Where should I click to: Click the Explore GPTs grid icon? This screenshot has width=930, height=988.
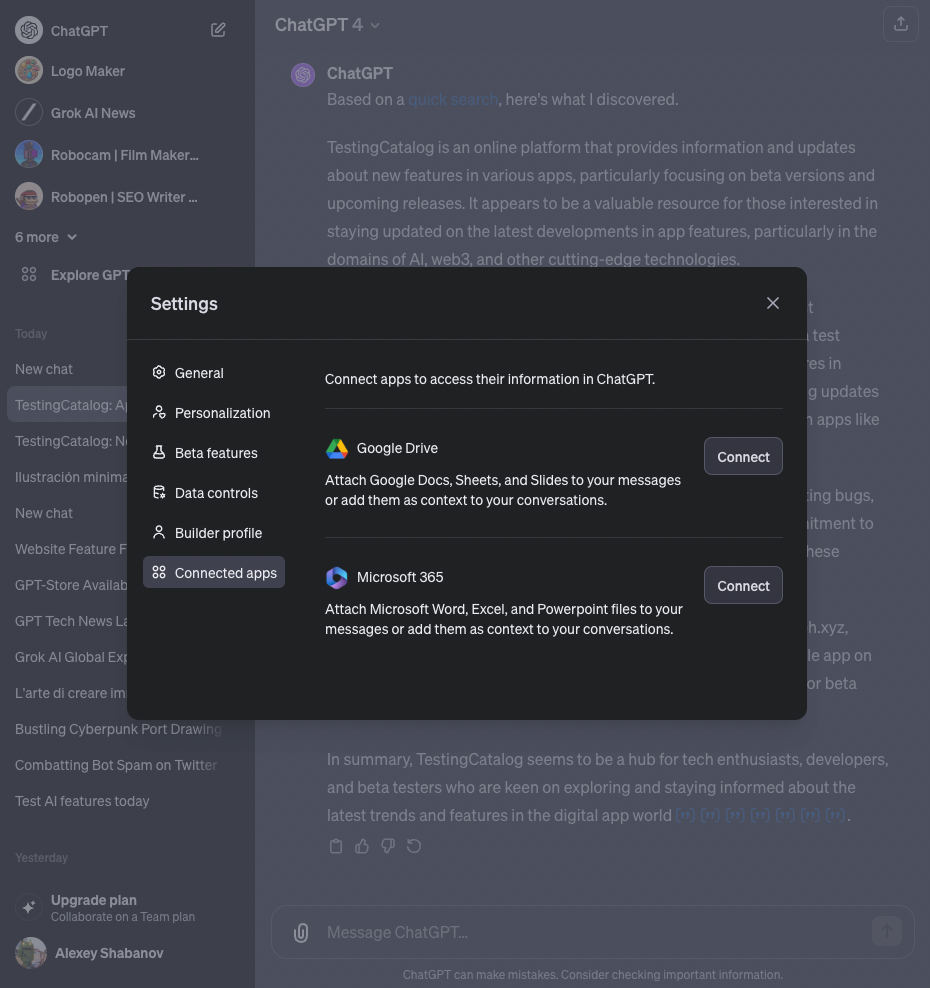[x=29, y=274]
